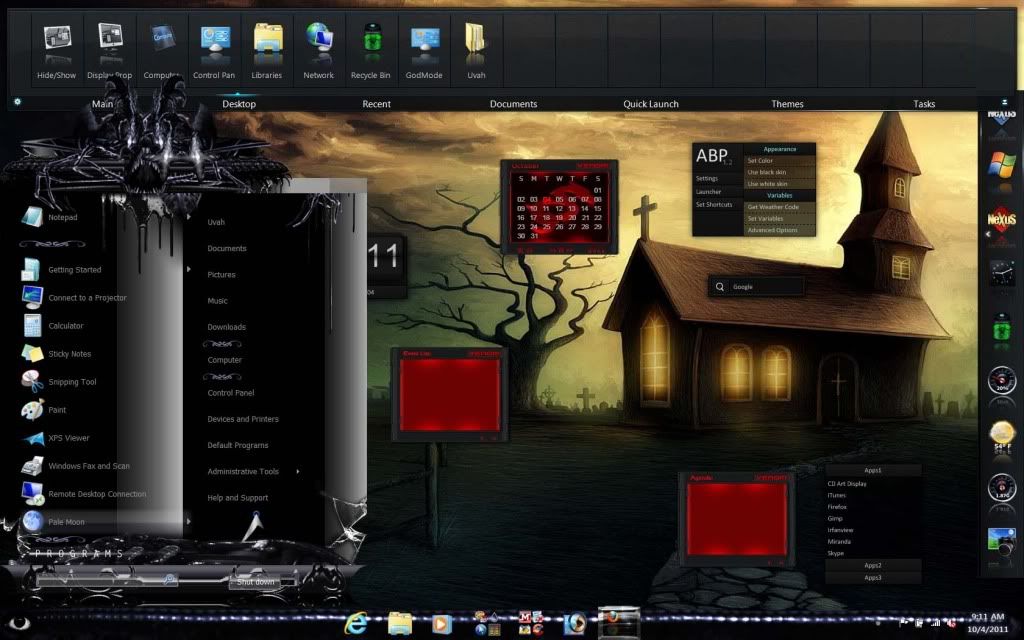1024x640 pixels.
Task: Switch to the Themes dock tab
Action: tap(787, 104)
